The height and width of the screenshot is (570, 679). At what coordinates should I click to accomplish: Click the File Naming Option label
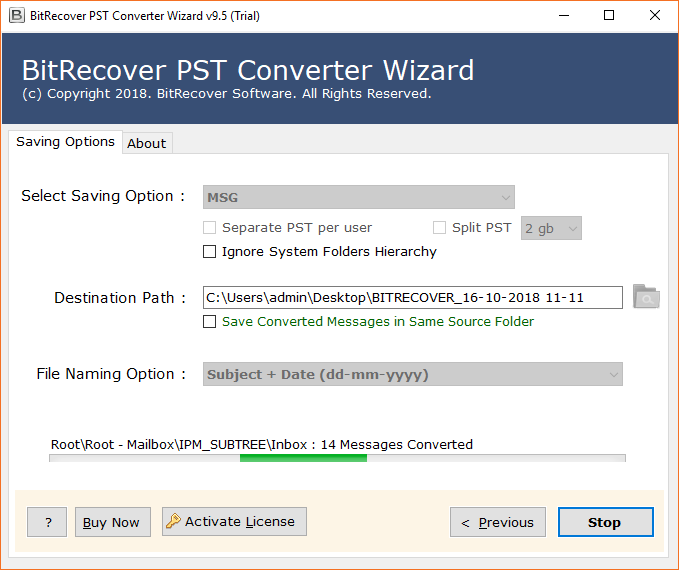pyautogui.click(x=111, y=374)
